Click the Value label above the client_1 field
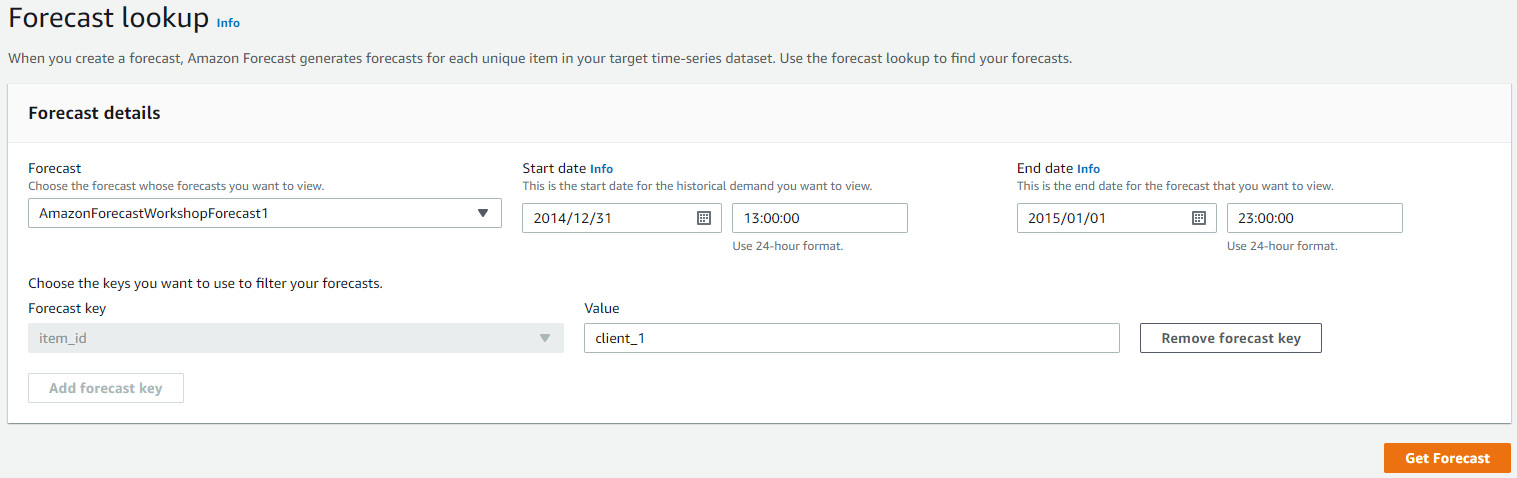1517x478 pixels. point(602,308)
